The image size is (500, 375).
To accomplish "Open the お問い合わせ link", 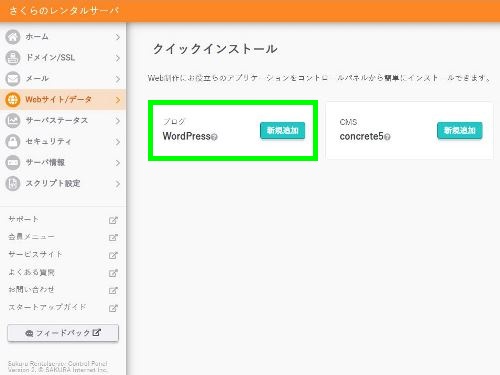I will click(31, 289).
